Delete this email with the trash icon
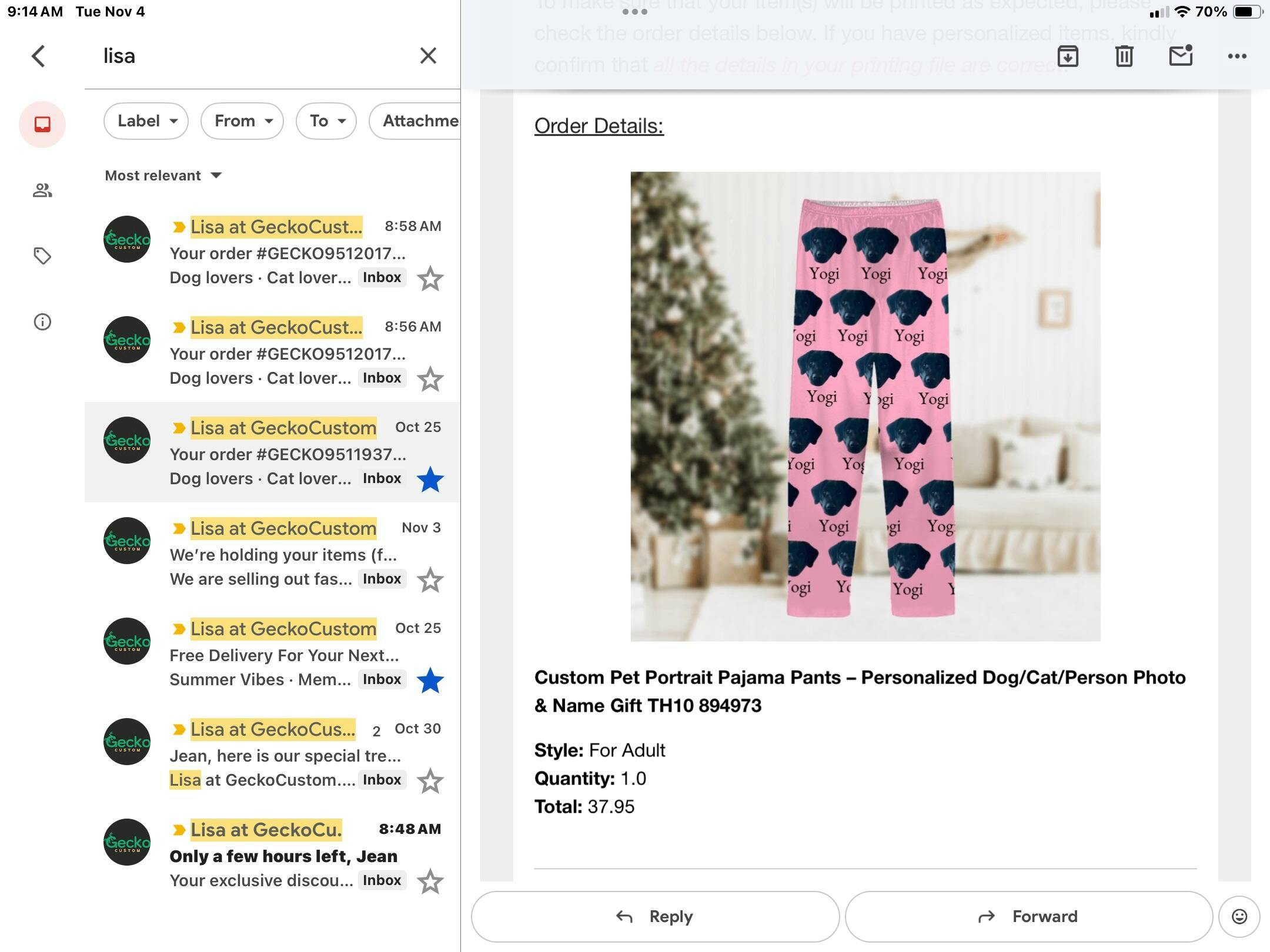The height and width of the screenshot is (952, 1270). click(x=1124, y=56)
